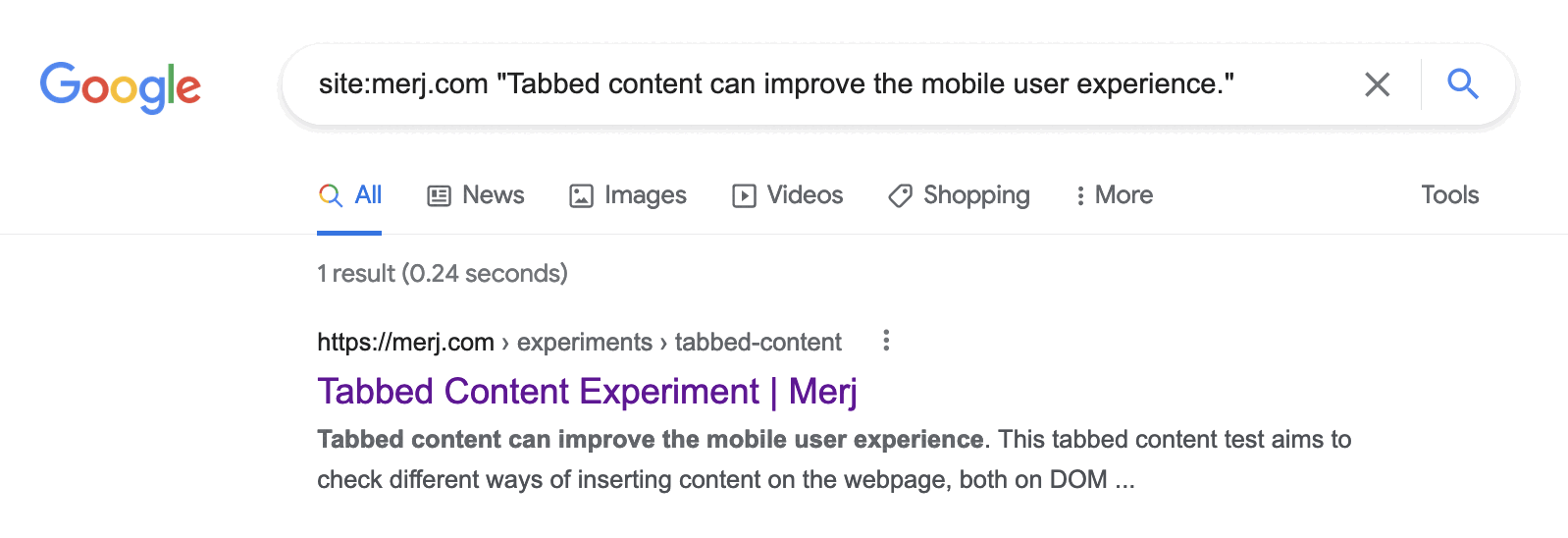Screen dimensions: 1568x538
Task: Open the Tabbed Content Experiment | Merj result
Action: (x=587, y=392)
